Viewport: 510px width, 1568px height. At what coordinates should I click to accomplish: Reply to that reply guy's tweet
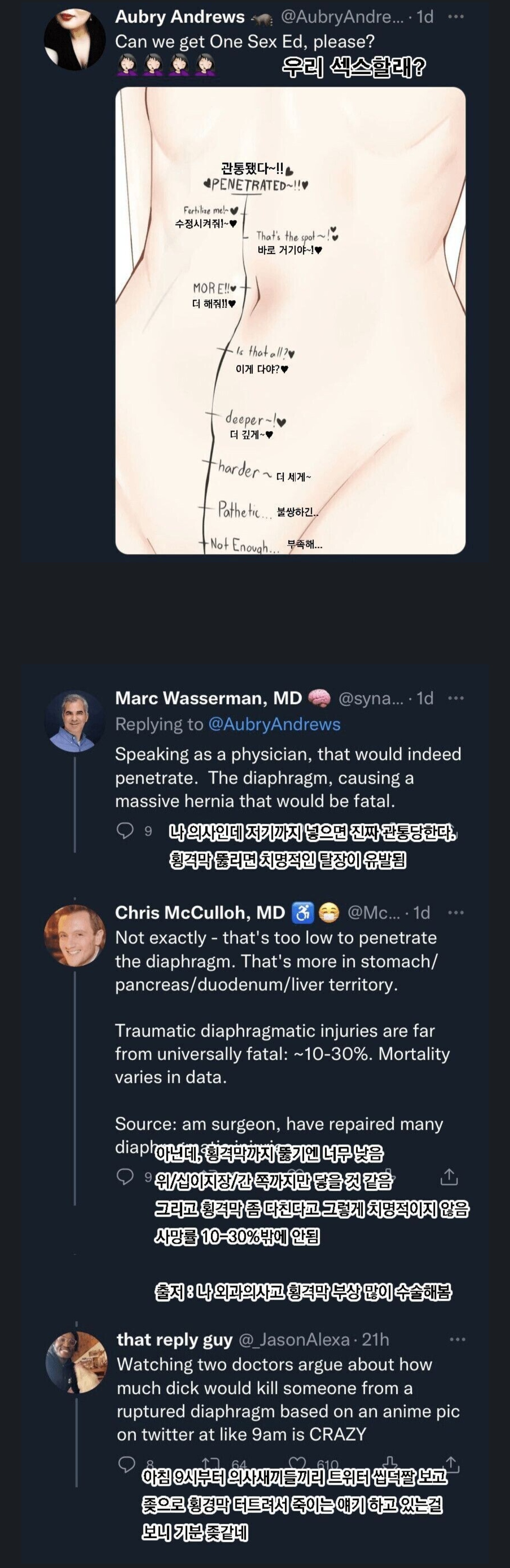click(126, 1465)
